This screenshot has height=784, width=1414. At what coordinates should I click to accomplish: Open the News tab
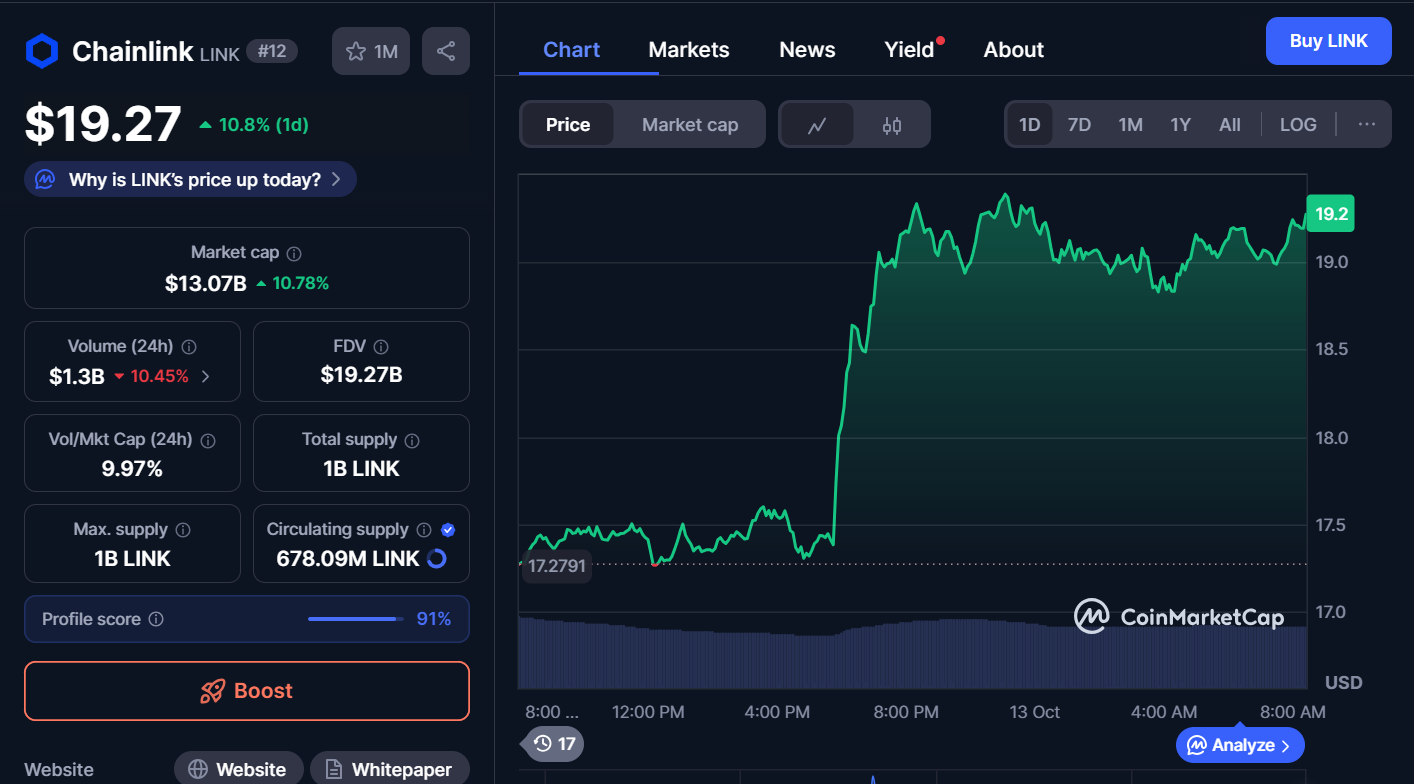(x=806, y=50)
